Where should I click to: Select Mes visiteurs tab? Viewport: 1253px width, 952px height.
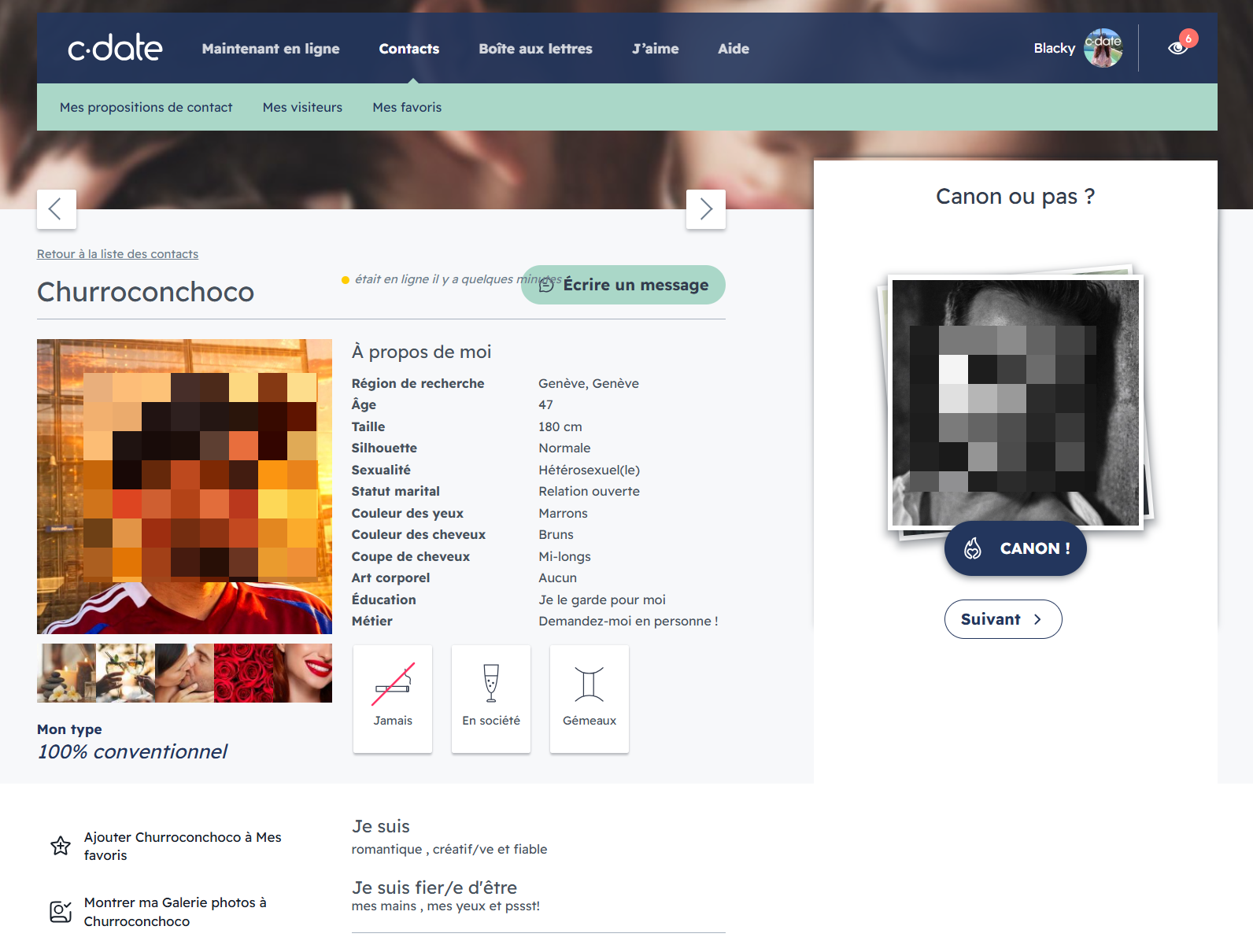302,107
